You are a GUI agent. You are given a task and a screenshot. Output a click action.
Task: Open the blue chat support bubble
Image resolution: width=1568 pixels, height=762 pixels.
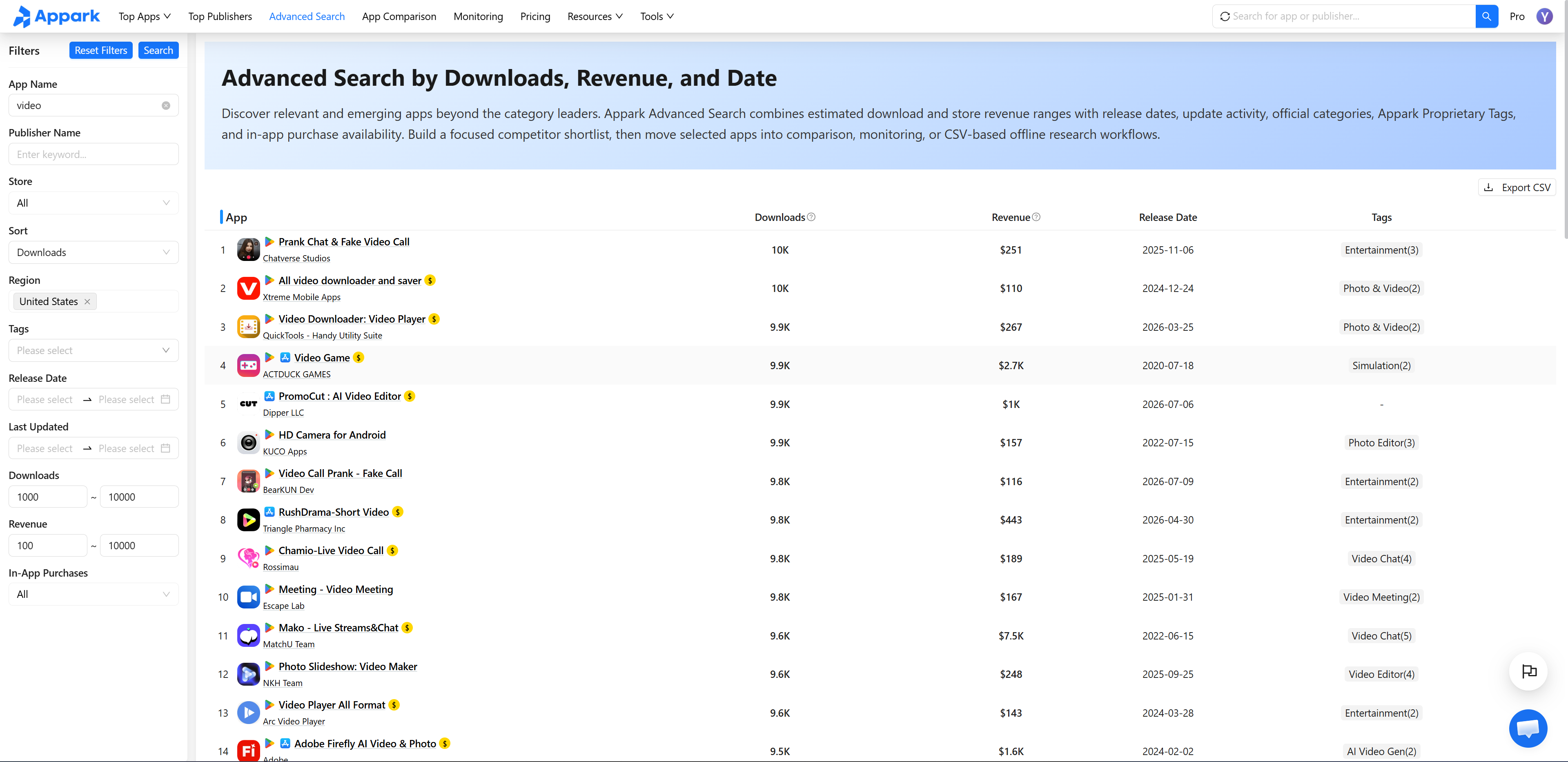click(1528, 728)
